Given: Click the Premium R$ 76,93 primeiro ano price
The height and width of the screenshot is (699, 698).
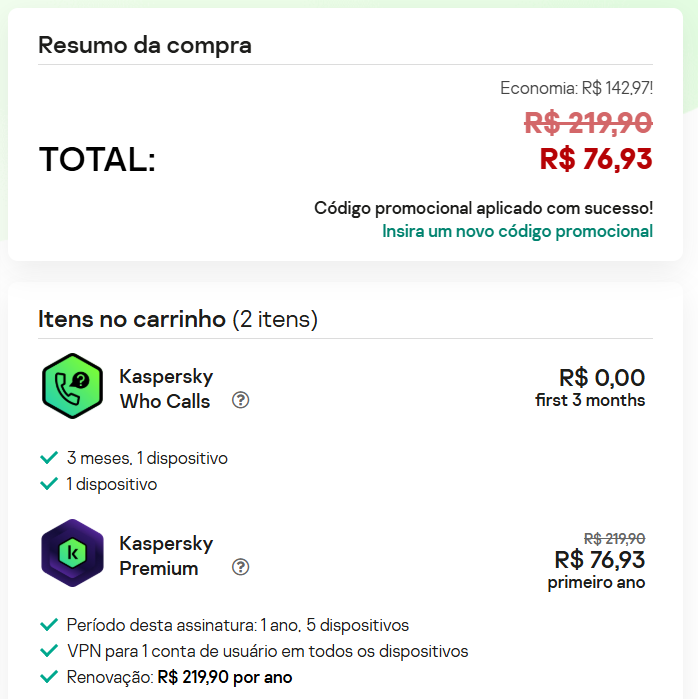Looking at the screenshot, I should 596,562.
